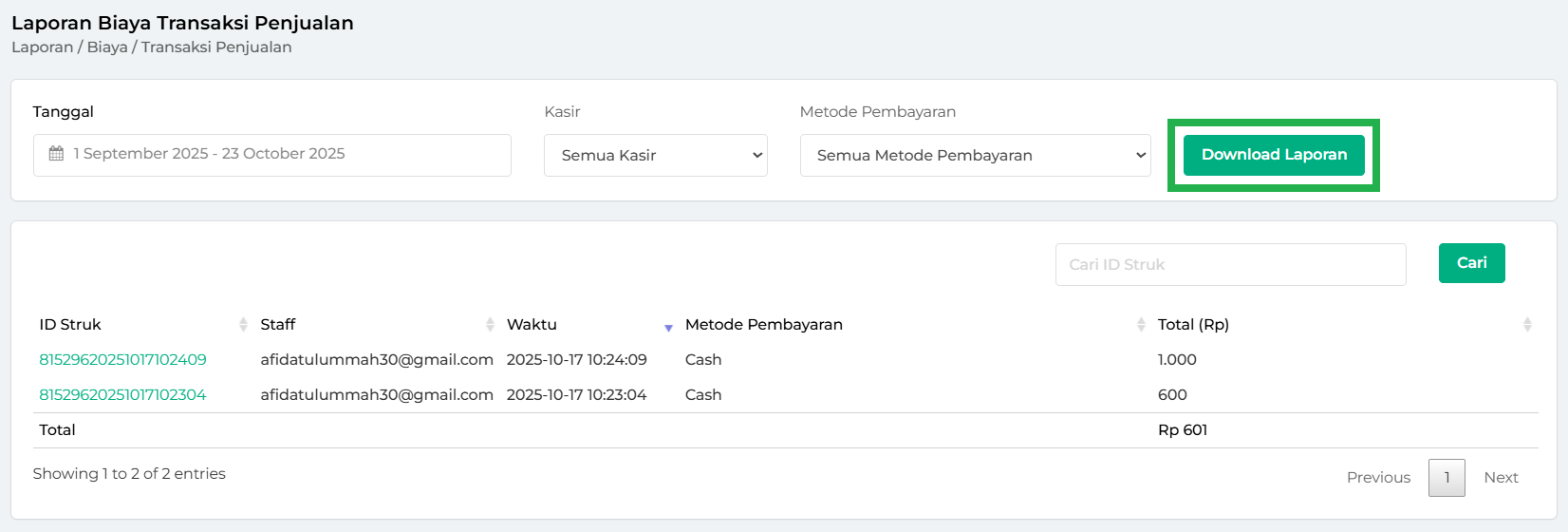Expand Semua Metode Pembayaran dropdown
This screenshot has height=532, width=1568.
click(975, 156)
